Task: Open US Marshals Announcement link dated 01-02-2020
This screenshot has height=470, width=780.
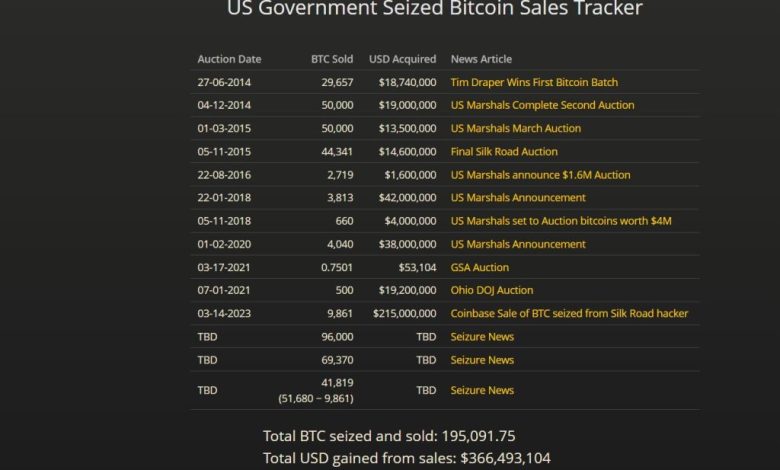Action: click(x=518, y=244)
